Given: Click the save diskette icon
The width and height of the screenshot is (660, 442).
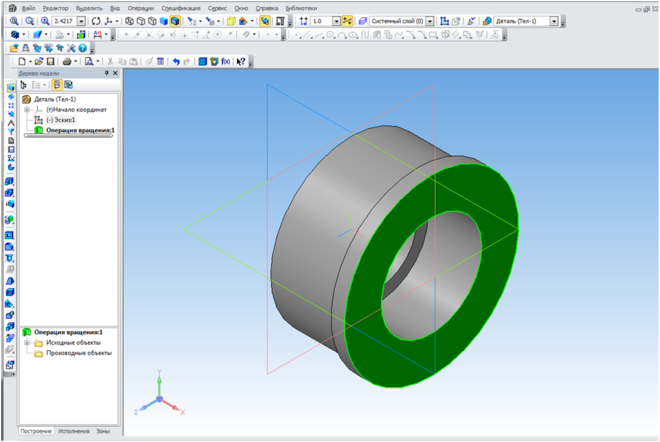Looking at the screenshot, I should coord(51,61).
